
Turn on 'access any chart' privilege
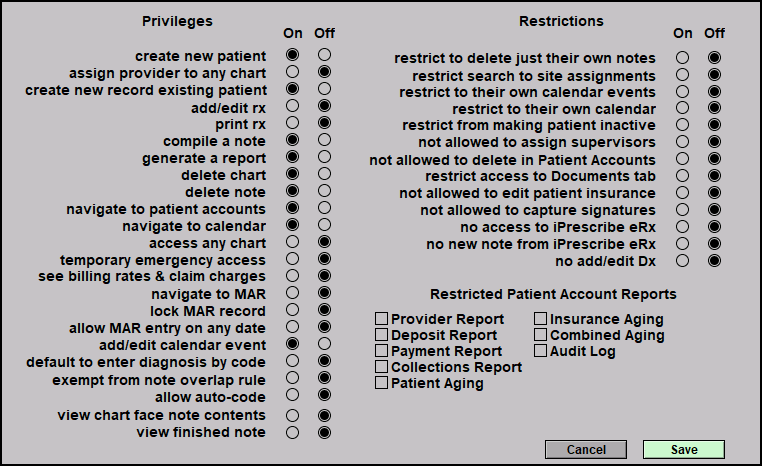pos(293,242)
